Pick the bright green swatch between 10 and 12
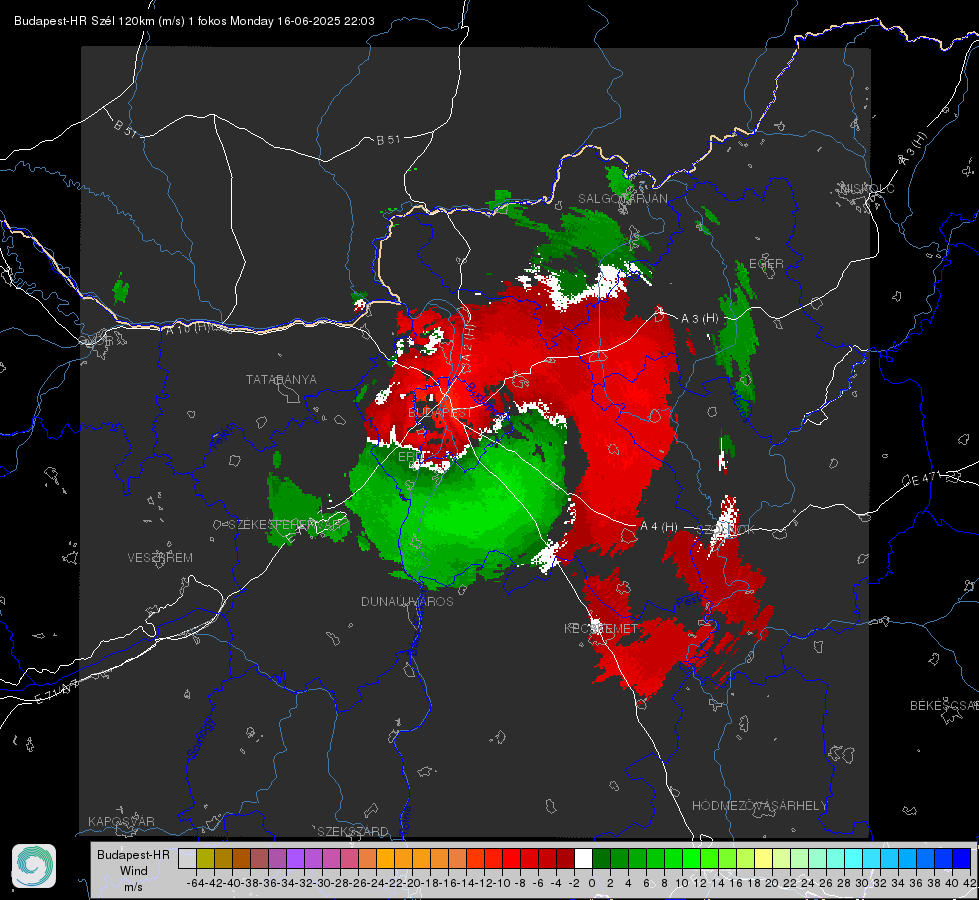979x900 pixels. 691,858
